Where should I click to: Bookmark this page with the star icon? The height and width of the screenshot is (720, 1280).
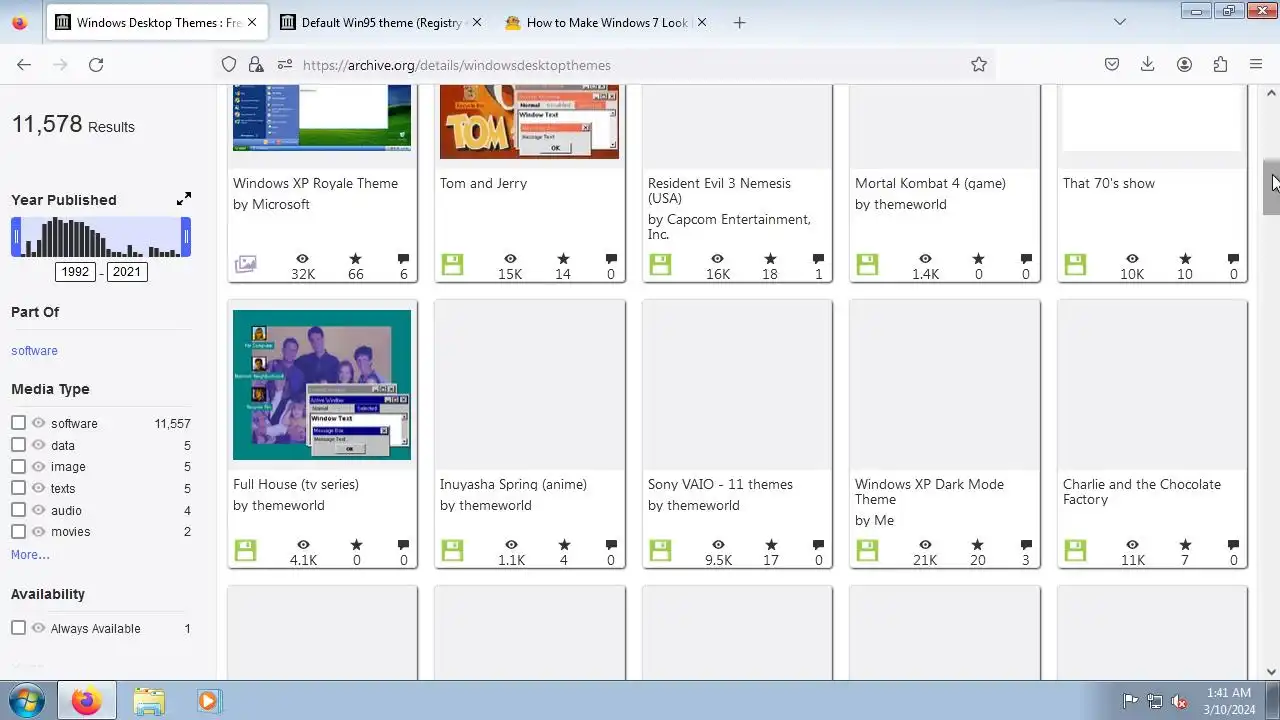(979, 65)
